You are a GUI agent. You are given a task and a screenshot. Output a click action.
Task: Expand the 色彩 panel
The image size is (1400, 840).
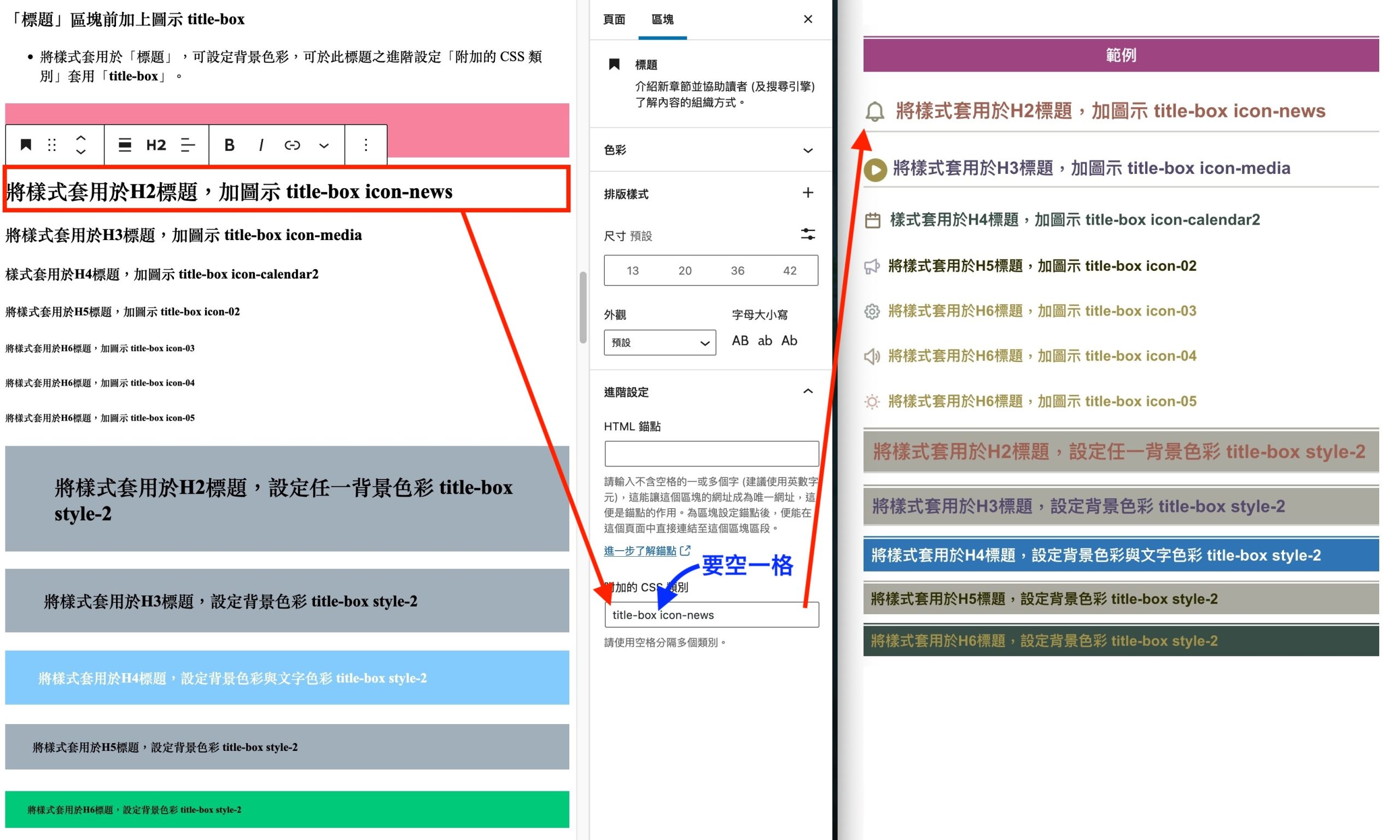tap(711, 150)
